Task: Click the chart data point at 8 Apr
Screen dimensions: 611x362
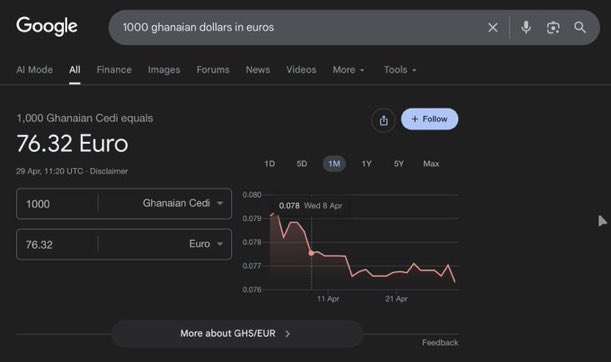Action: tap(311, 253)
